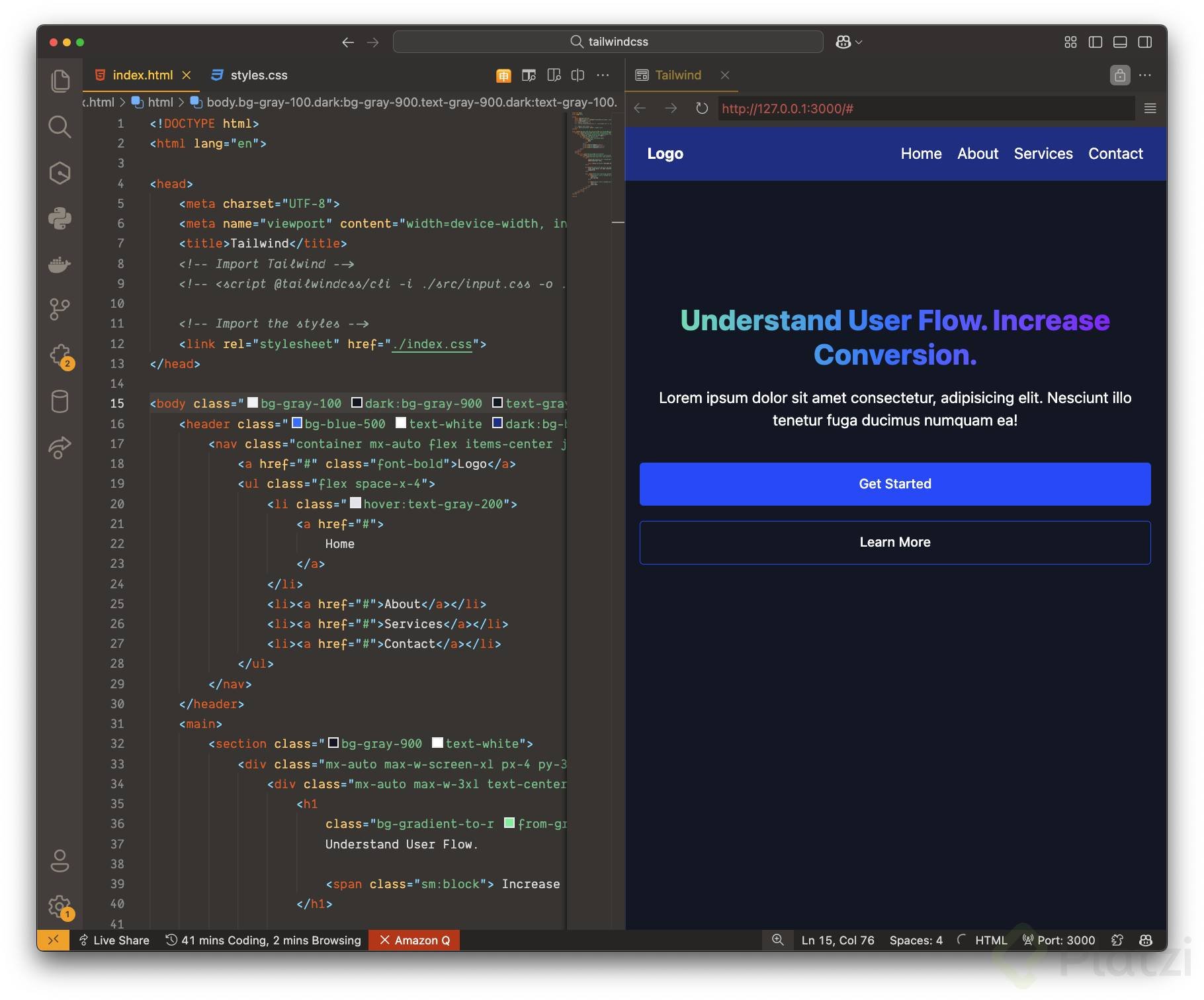Open the Python extension panel
The width and height of the screenshot is (1204, 1000).
click(x=60, y=218)
